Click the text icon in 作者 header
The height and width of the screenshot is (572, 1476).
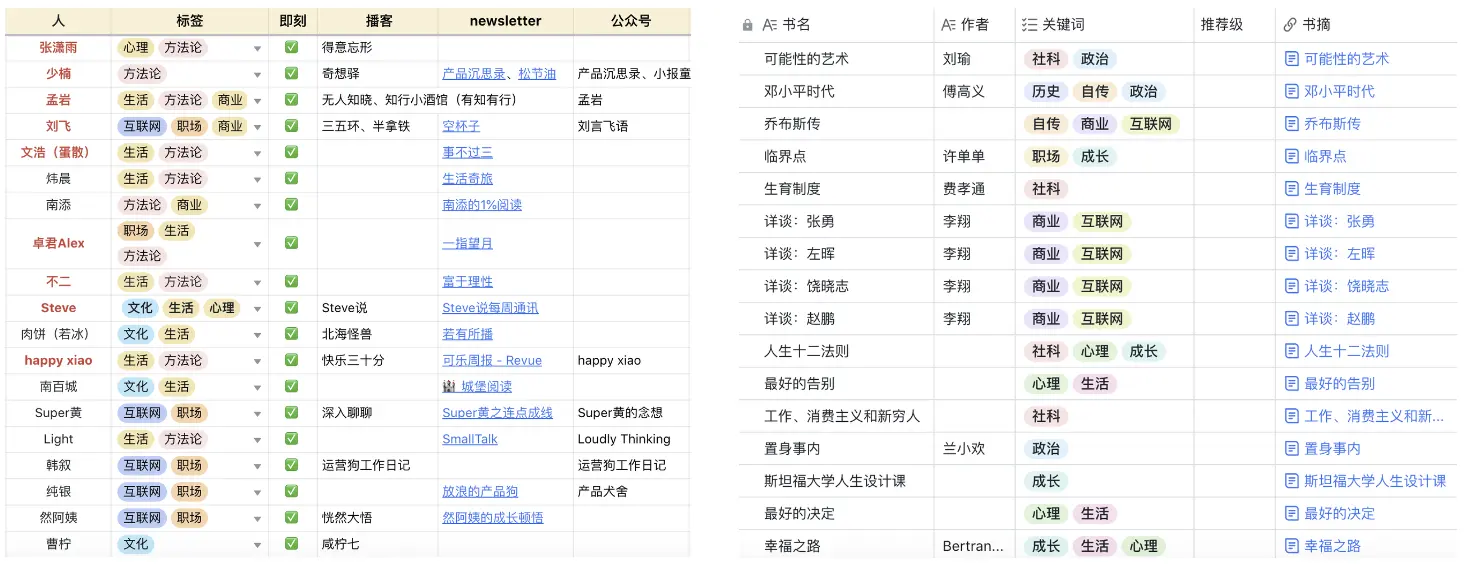point(949,25)
